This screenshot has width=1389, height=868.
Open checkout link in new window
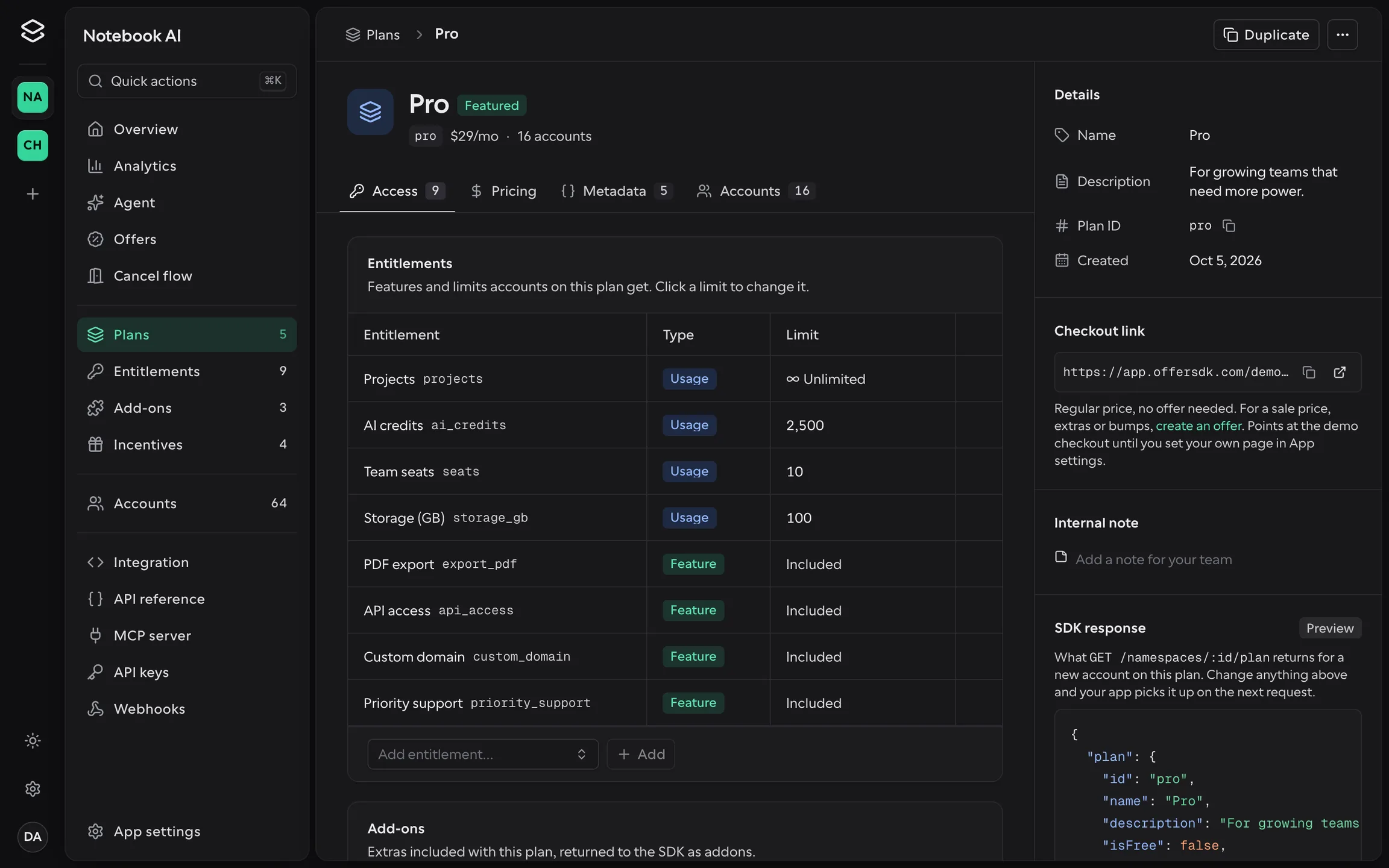pos(1340,373)
